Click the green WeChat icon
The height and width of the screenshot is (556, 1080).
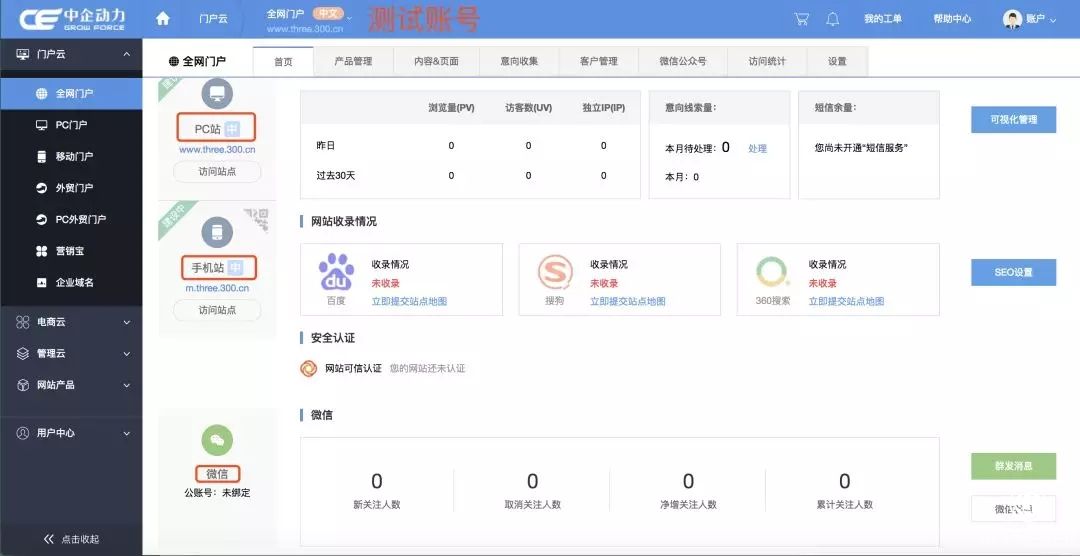(x=217, y=440)
